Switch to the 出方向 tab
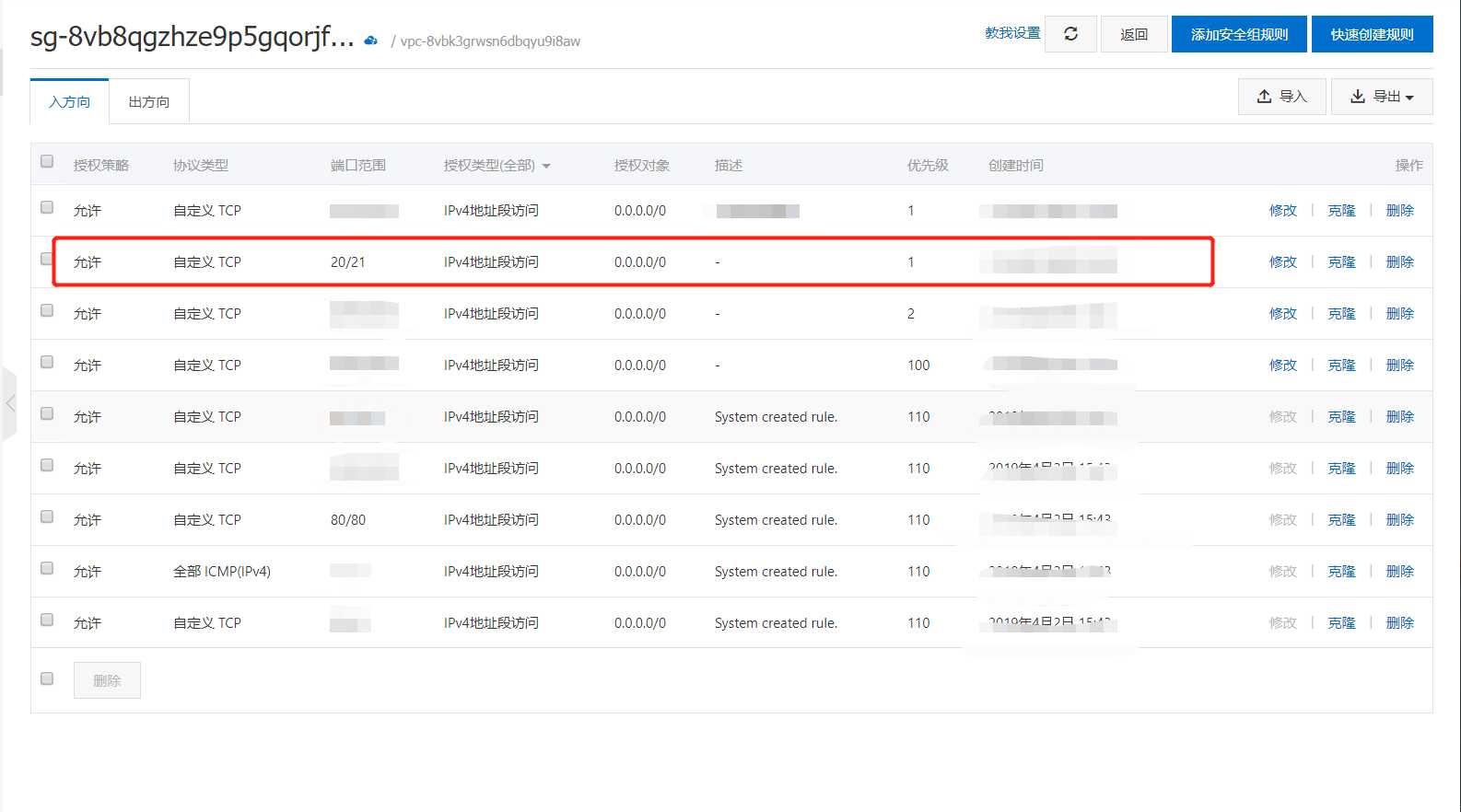Viewport: 1461px width, 812px height. (149, 101)
